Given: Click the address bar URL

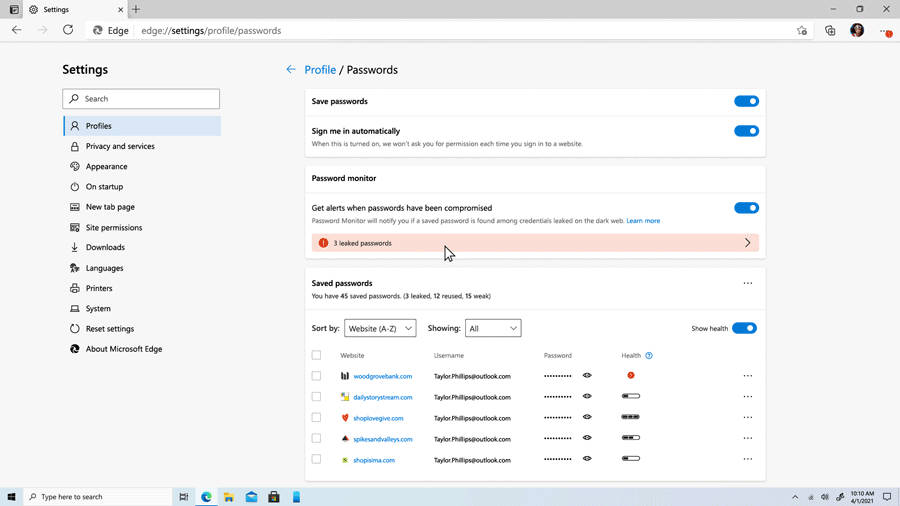Looking at the screenshot, I should click(x=211, y=30).
